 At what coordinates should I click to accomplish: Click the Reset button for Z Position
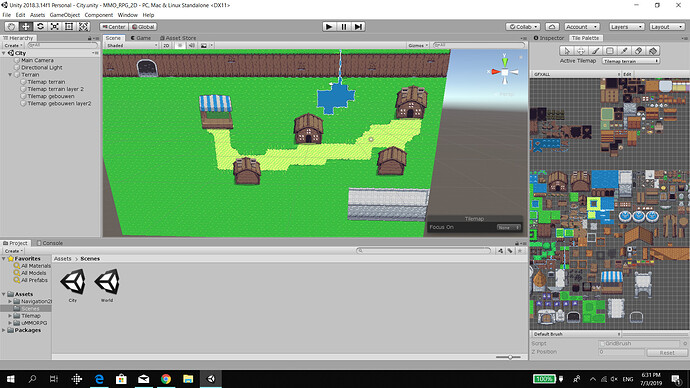click(x=667, y=352)
